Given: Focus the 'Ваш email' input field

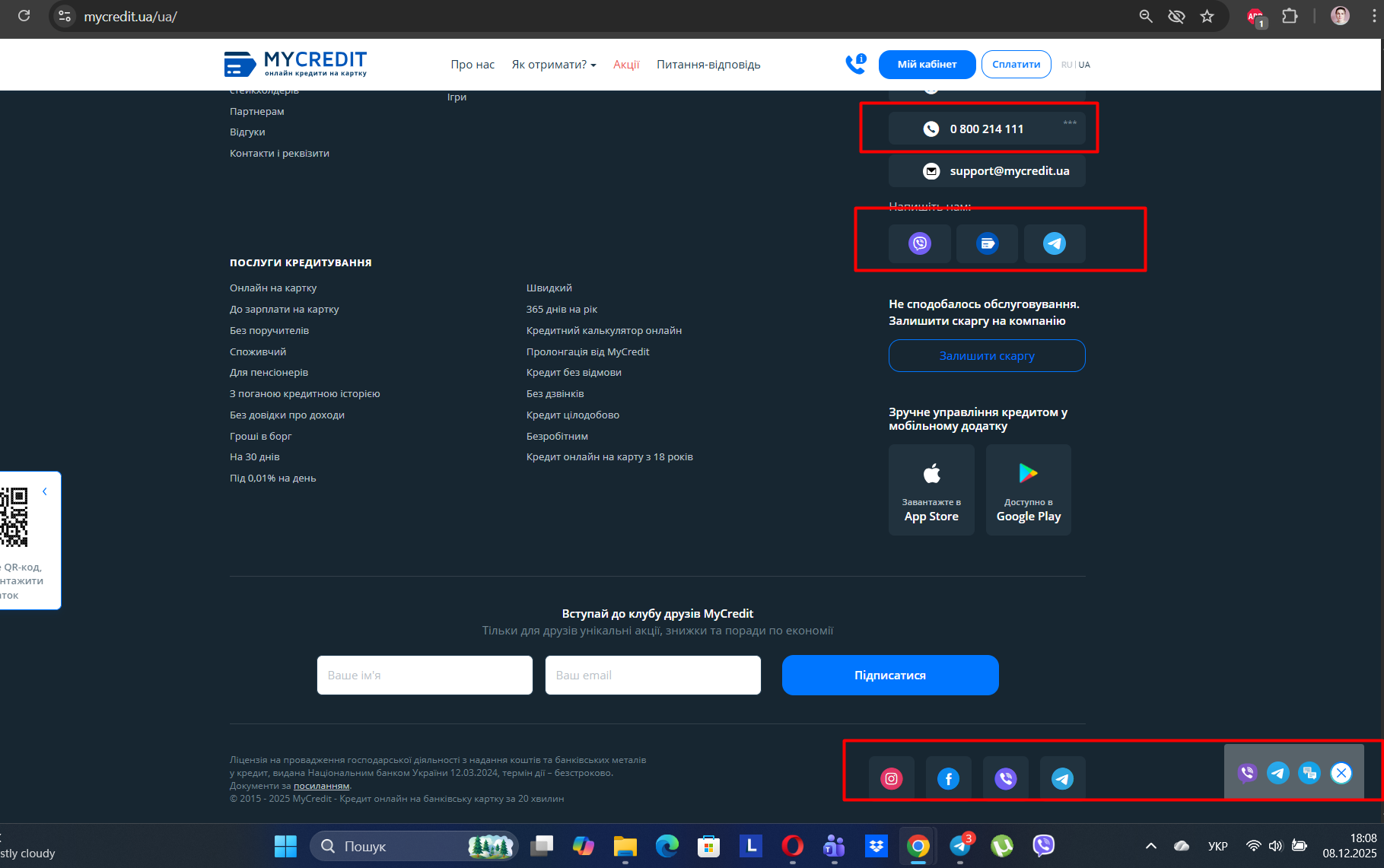Looking at the screenshot, I should (x=653, y=676).
